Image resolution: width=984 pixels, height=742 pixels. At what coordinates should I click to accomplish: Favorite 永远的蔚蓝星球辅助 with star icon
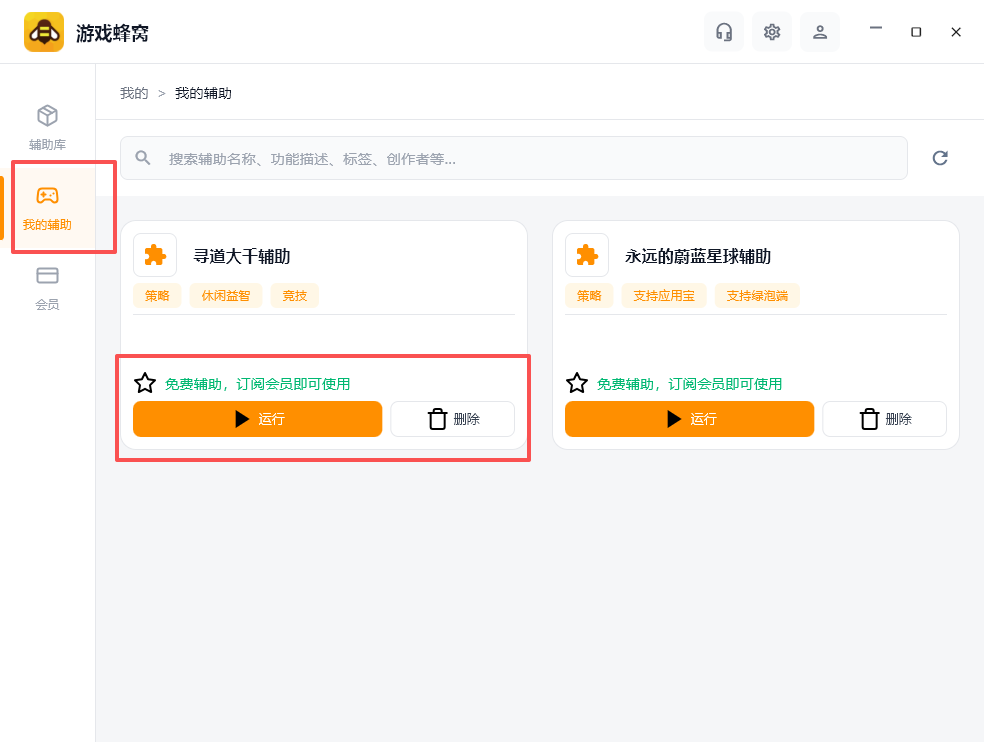pos(577,383)
